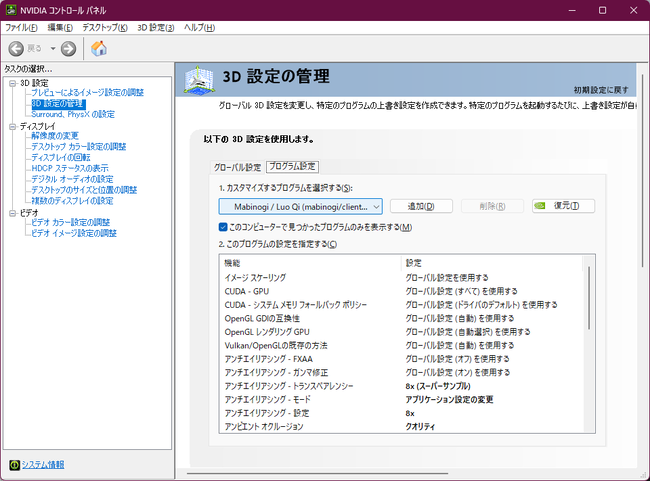
Task: Open back history dropdown arrow
Action: pos(53,49)
